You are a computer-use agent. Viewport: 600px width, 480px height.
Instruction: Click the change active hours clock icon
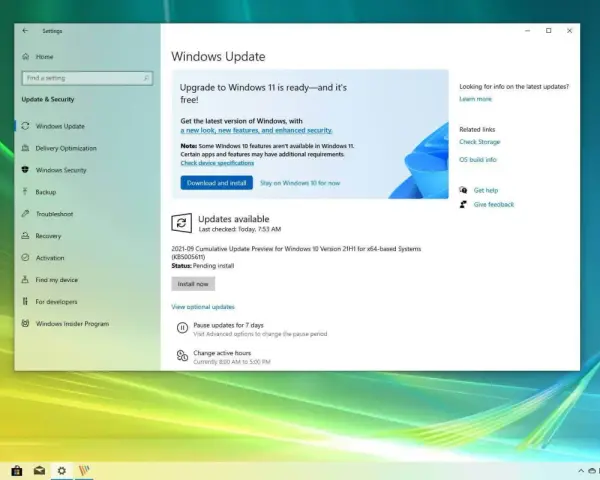point(182,356)
